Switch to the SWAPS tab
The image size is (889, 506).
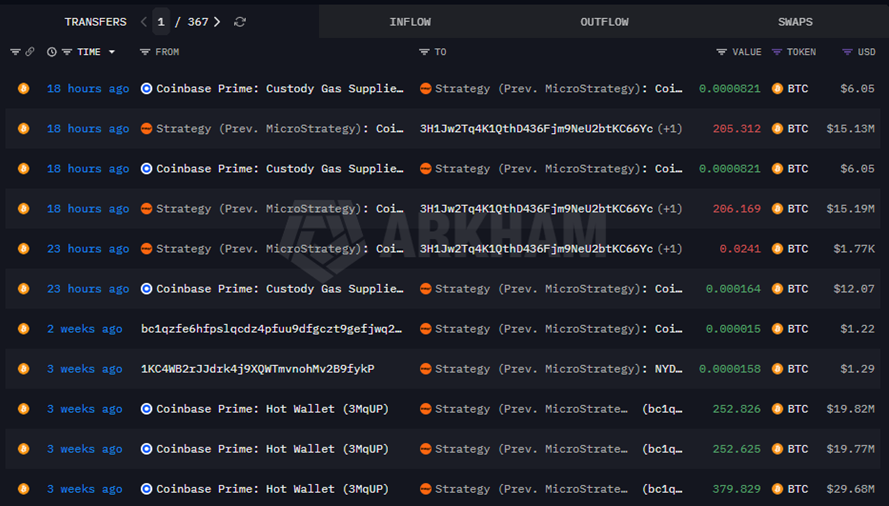coord(795,22)
